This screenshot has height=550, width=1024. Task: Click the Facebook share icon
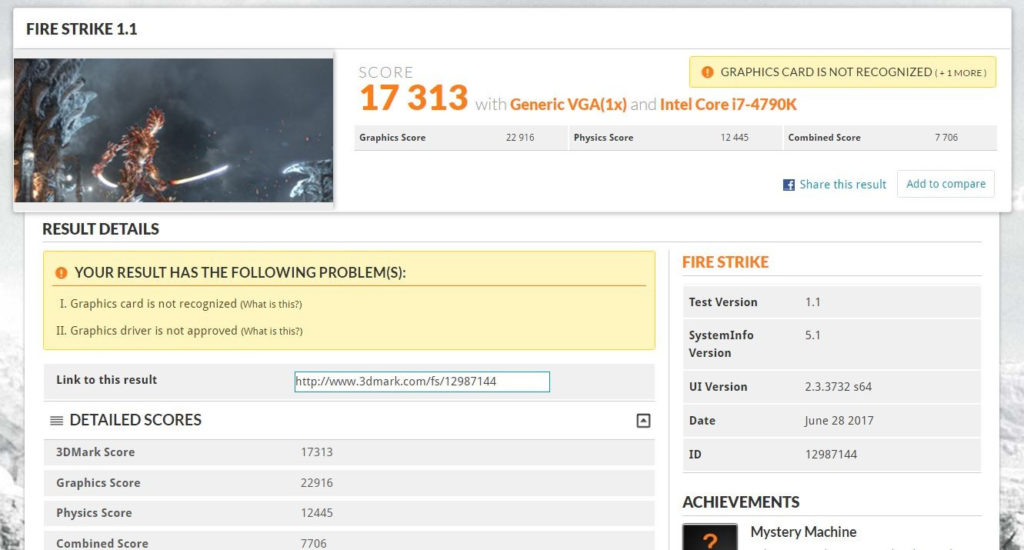(x=789, y=185)
